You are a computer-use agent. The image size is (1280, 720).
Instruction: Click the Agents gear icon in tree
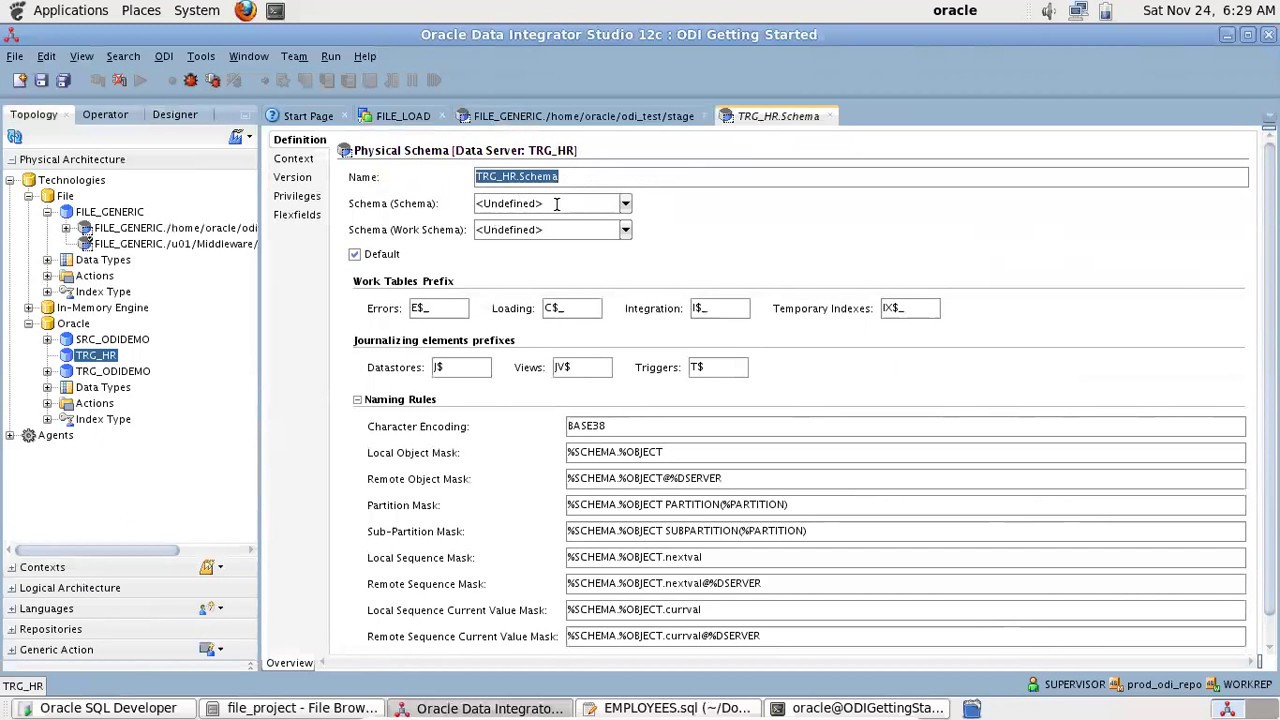pos(29,435)
